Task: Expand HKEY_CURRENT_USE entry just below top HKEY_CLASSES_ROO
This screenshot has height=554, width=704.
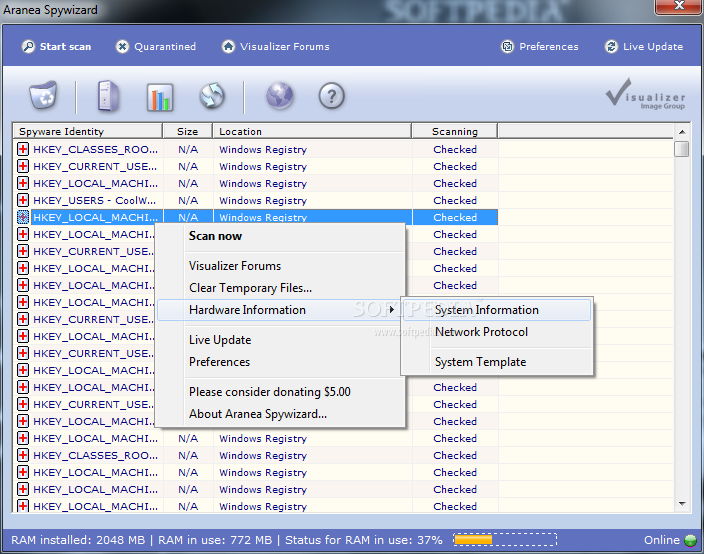Action: pos(23,166)
